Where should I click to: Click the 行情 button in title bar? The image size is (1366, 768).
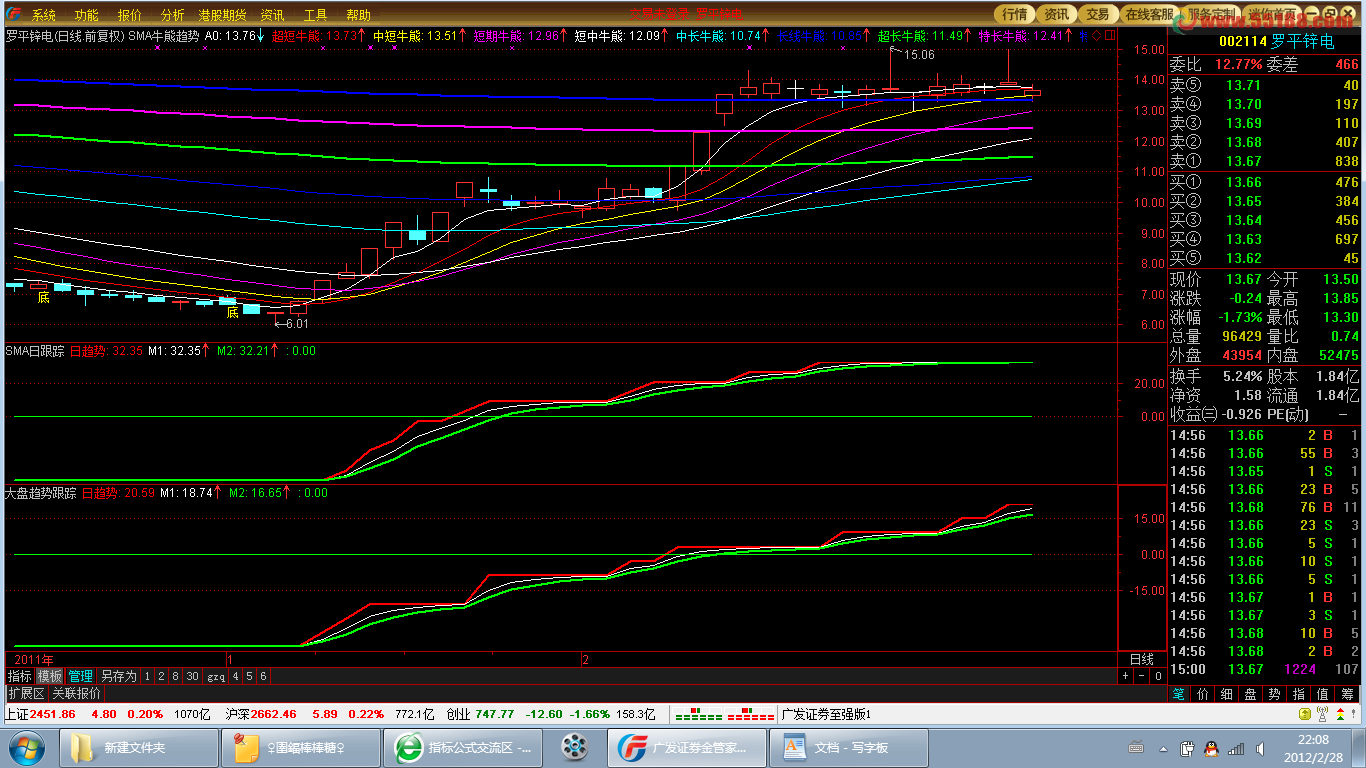[1015, 14]
